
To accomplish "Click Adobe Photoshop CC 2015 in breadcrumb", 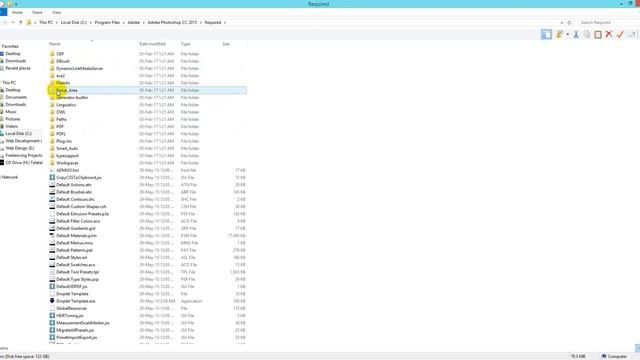I will [x=172, y=22].
